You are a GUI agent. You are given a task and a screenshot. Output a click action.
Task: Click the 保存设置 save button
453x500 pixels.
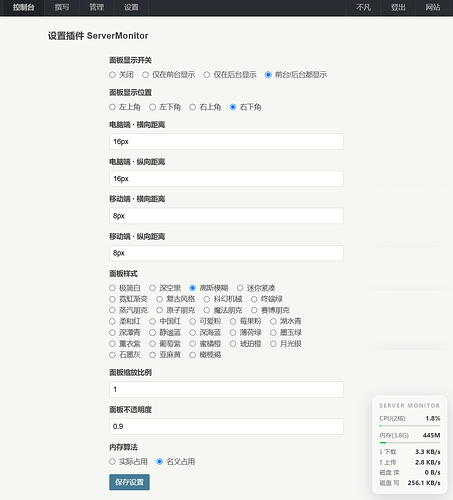129,482
